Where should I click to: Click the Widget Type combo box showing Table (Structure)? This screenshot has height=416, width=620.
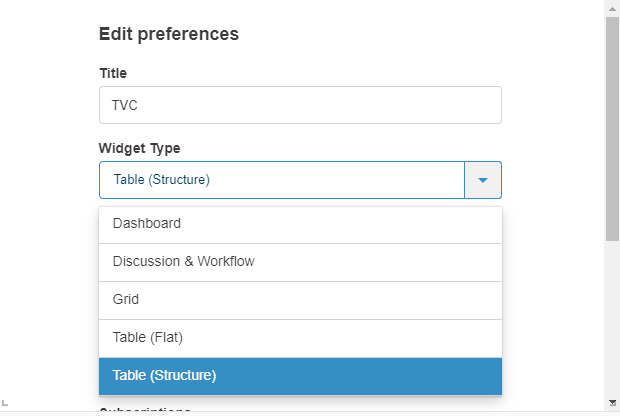pos(281,180)
